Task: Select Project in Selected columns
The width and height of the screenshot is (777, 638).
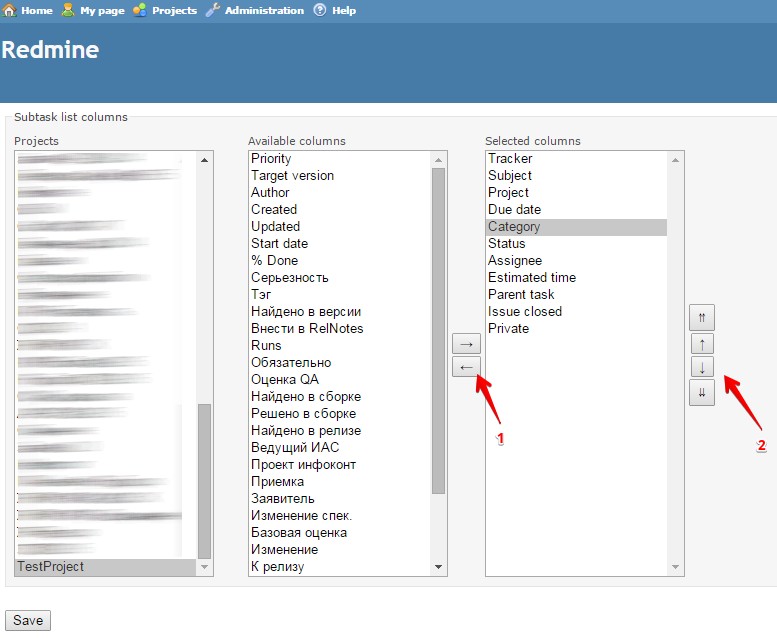Action: (576, 192)
